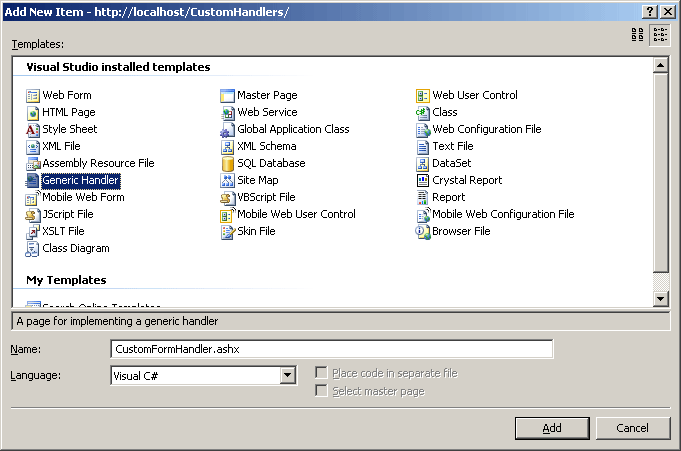Select the Web Form template icon
The image size is (681, 451).
(x=33, y=96)
